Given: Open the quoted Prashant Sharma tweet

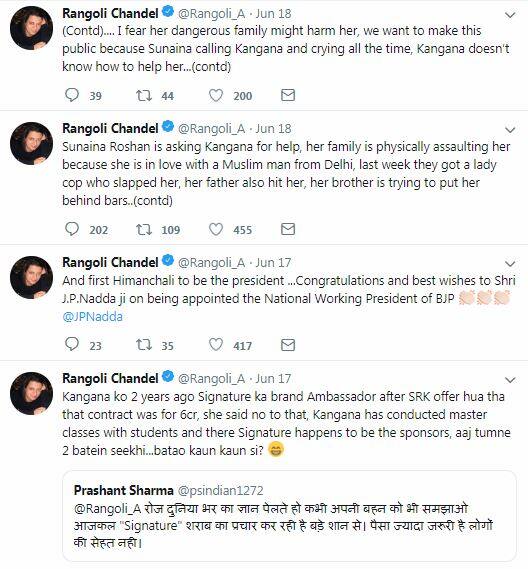Looking at the screenshot, I should pos(289,516).
